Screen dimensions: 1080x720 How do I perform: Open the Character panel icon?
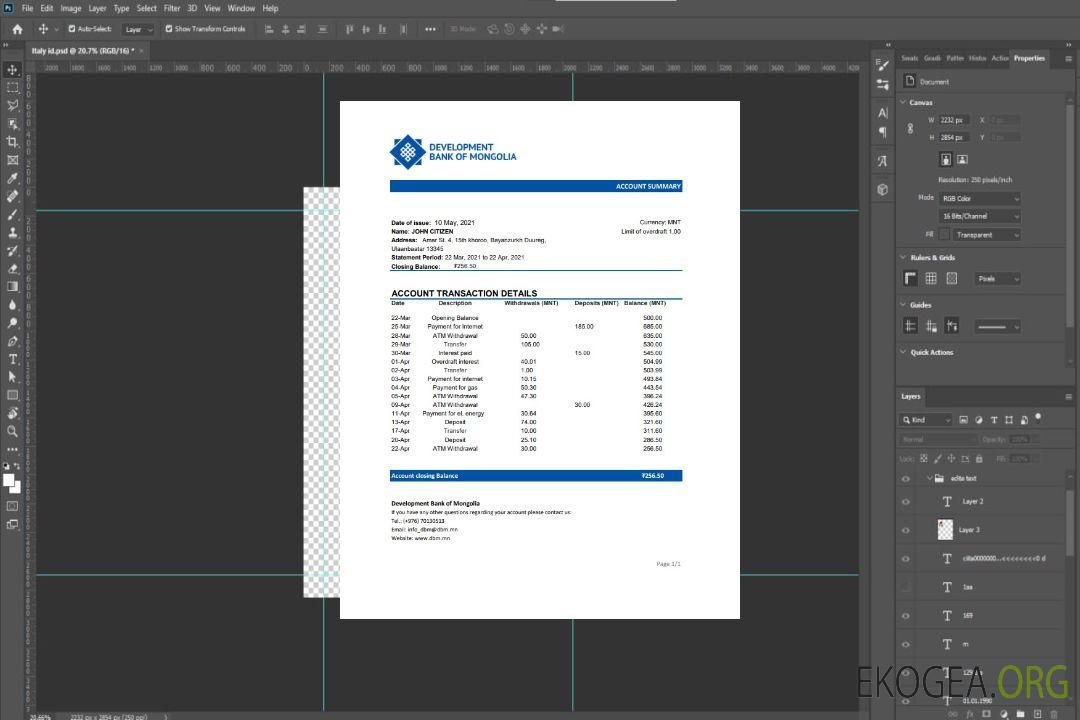coord(882,113)
